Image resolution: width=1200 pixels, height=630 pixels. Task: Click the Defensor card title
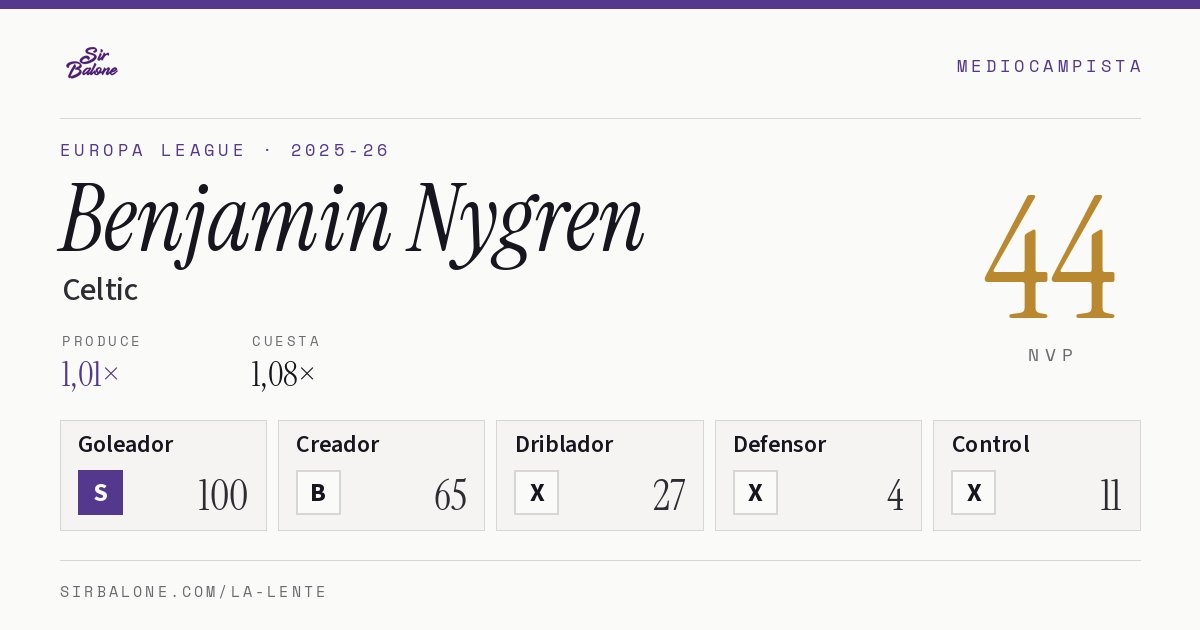click(779, 444)
